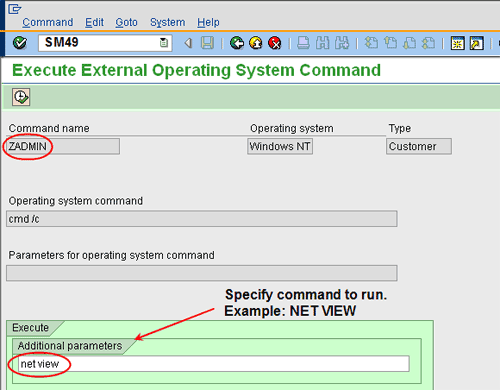Open the System menu

coord(167,22)
